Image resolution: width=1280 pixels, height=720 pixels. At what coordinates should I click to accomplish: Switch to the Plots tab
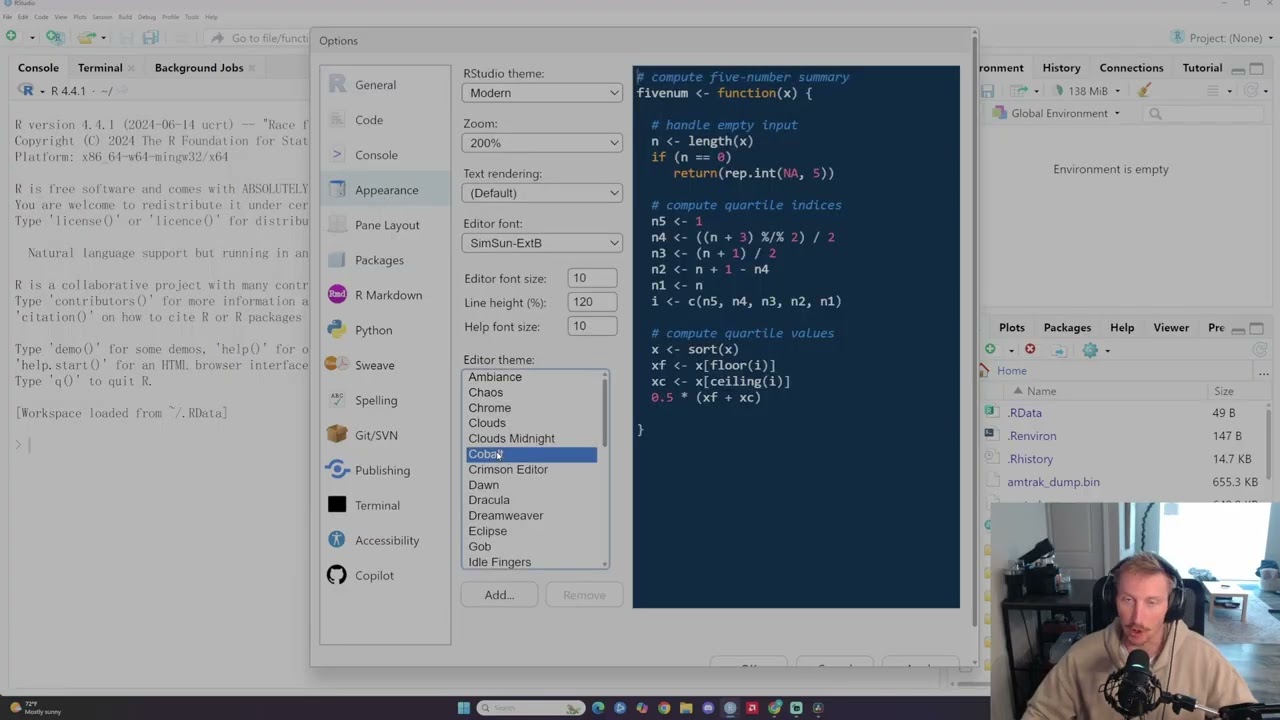[x=1012, y=328]
